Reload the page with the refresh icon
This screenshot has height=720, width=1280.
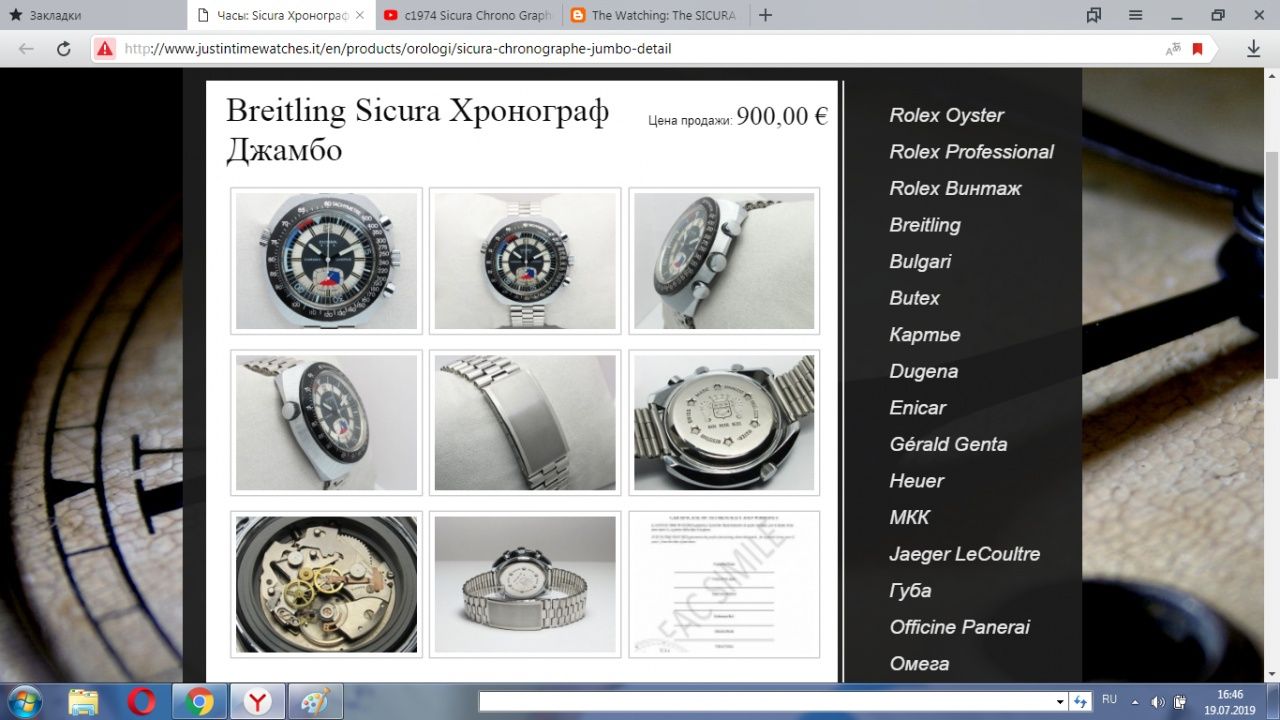[64, 49]
